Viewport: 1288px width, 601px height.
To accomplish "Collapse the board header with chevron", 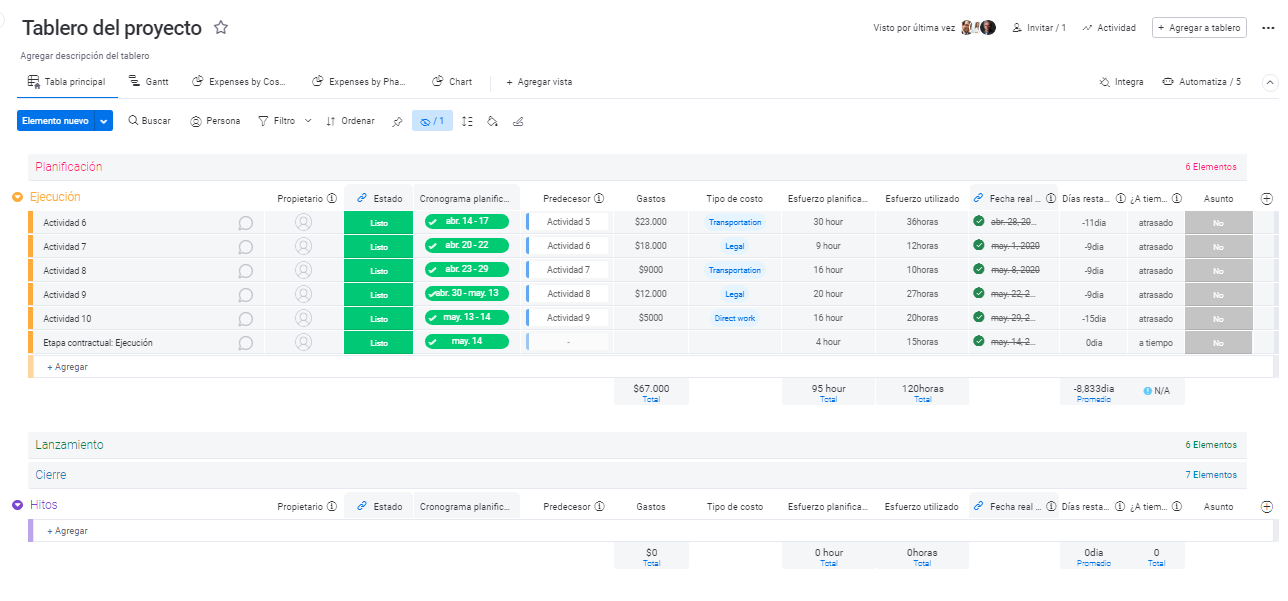I will [x=1270, y=83].
